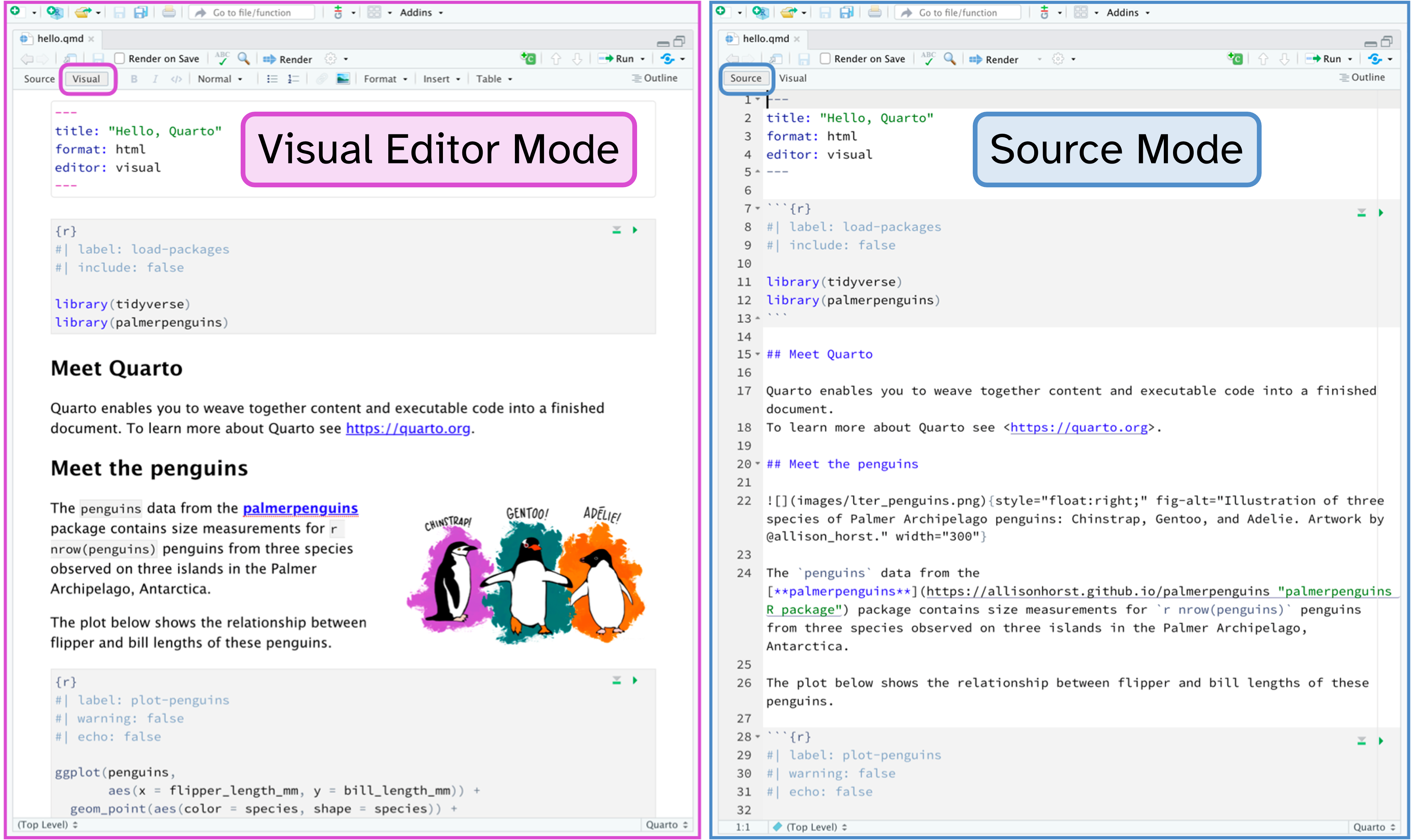
Task: Follow the https://quarto.org hyperlink
Action: [x=409, y=429]
